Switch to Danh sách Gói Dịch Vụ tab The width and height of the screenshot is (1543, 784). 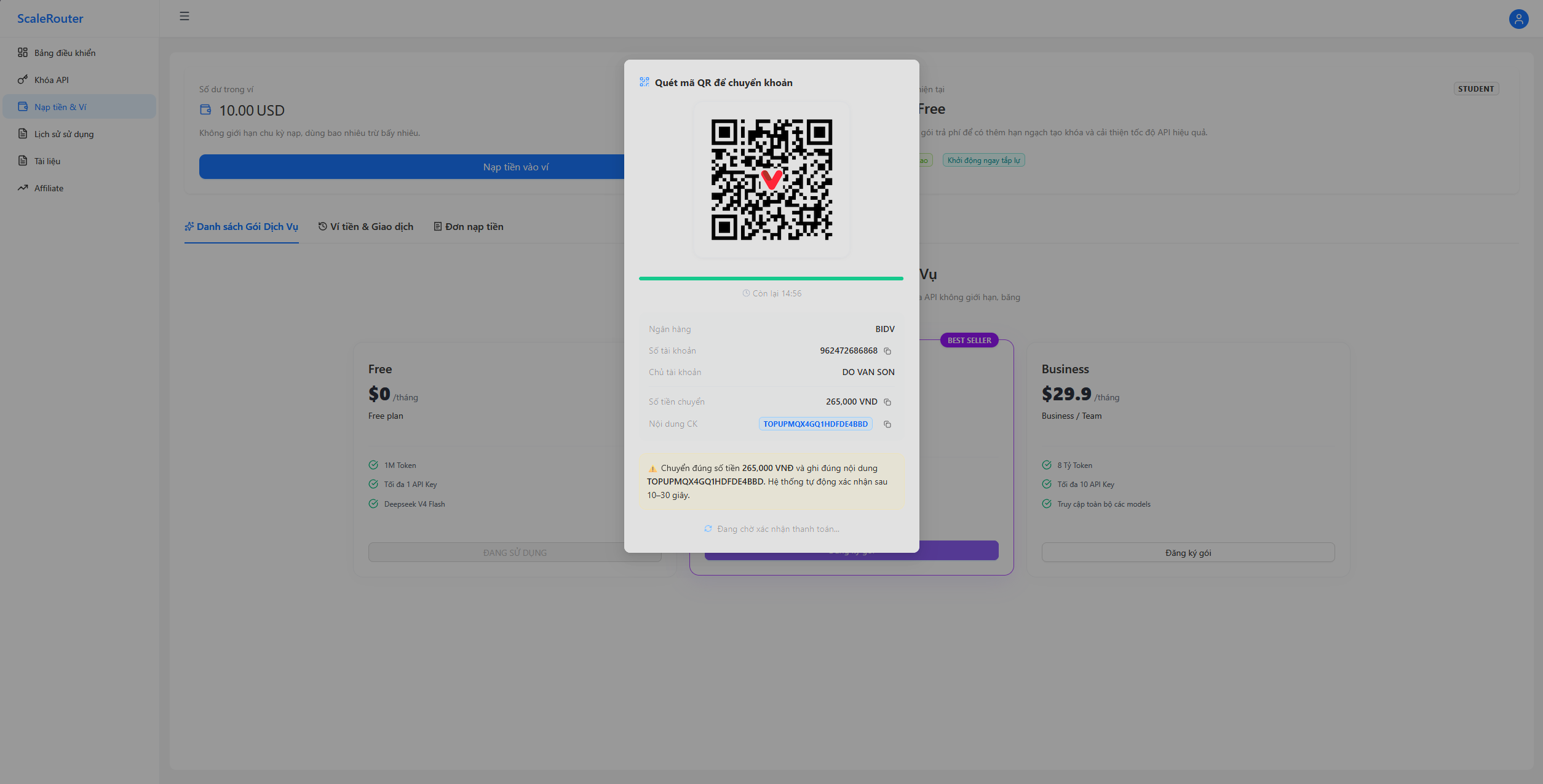click(242, 227)
